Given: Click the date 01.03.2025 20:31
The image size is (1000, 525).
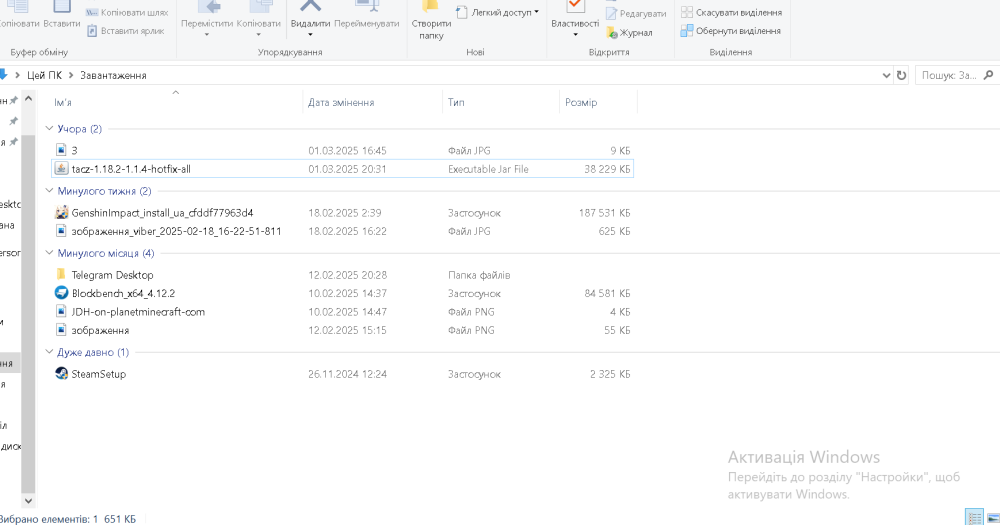Looking at the screenshot, I should point(348,169).
